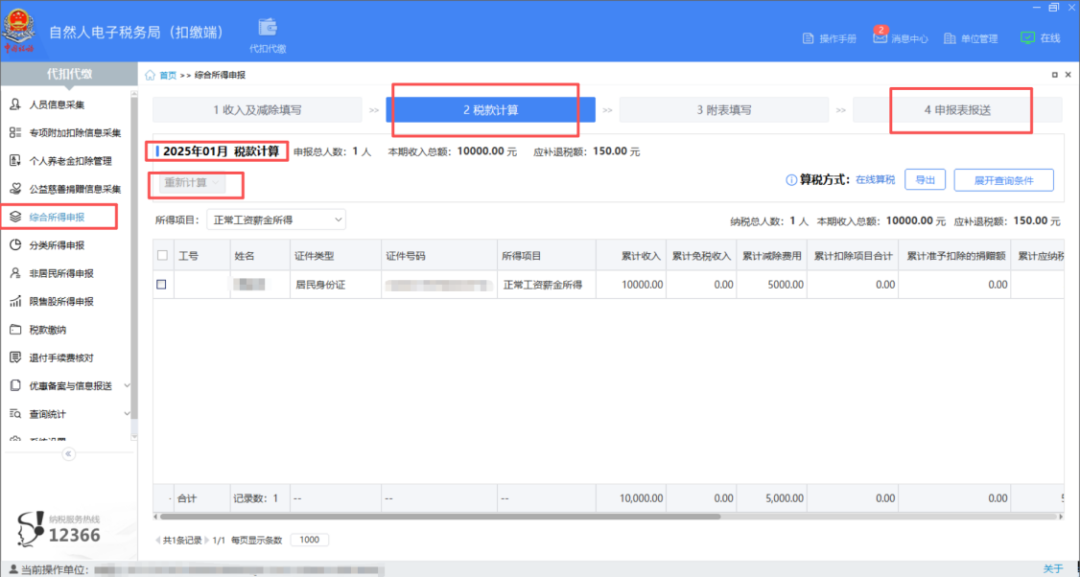Viewport: 1080px width, 577px height.
Task: Open the 代扣代缴 module icon in header
Action: 267,29
